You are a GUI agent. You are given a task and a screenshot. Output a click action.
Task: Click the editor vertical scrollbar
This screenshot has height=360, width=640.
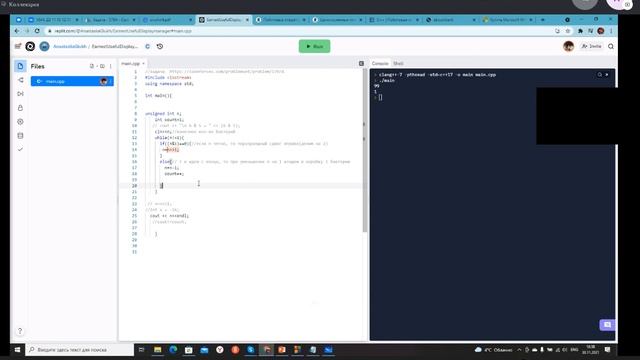[364, 151]
